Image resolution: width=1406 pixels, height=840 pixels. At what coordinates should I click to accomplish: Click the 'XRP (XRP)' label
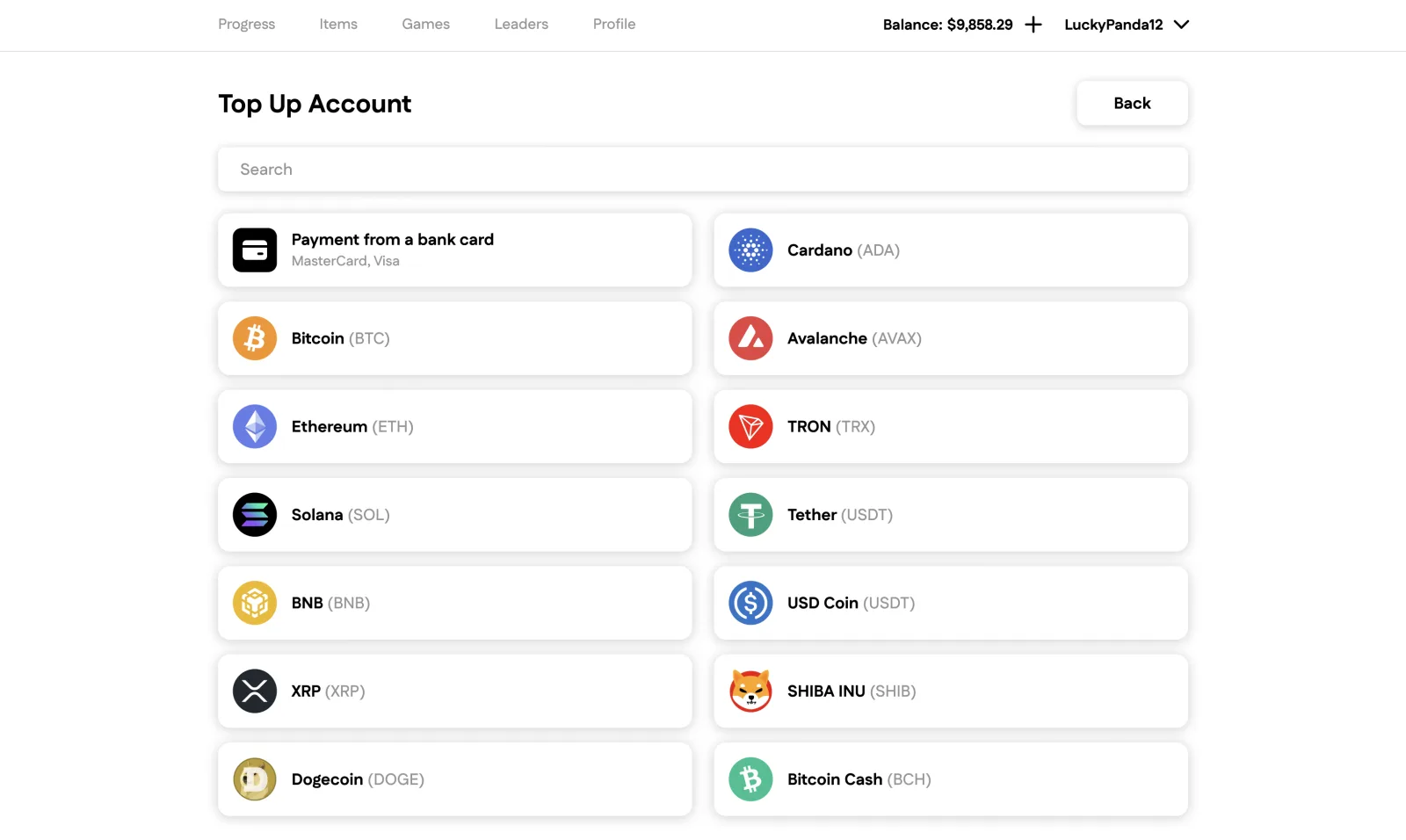pyautogui.click(x=329, y=692)
